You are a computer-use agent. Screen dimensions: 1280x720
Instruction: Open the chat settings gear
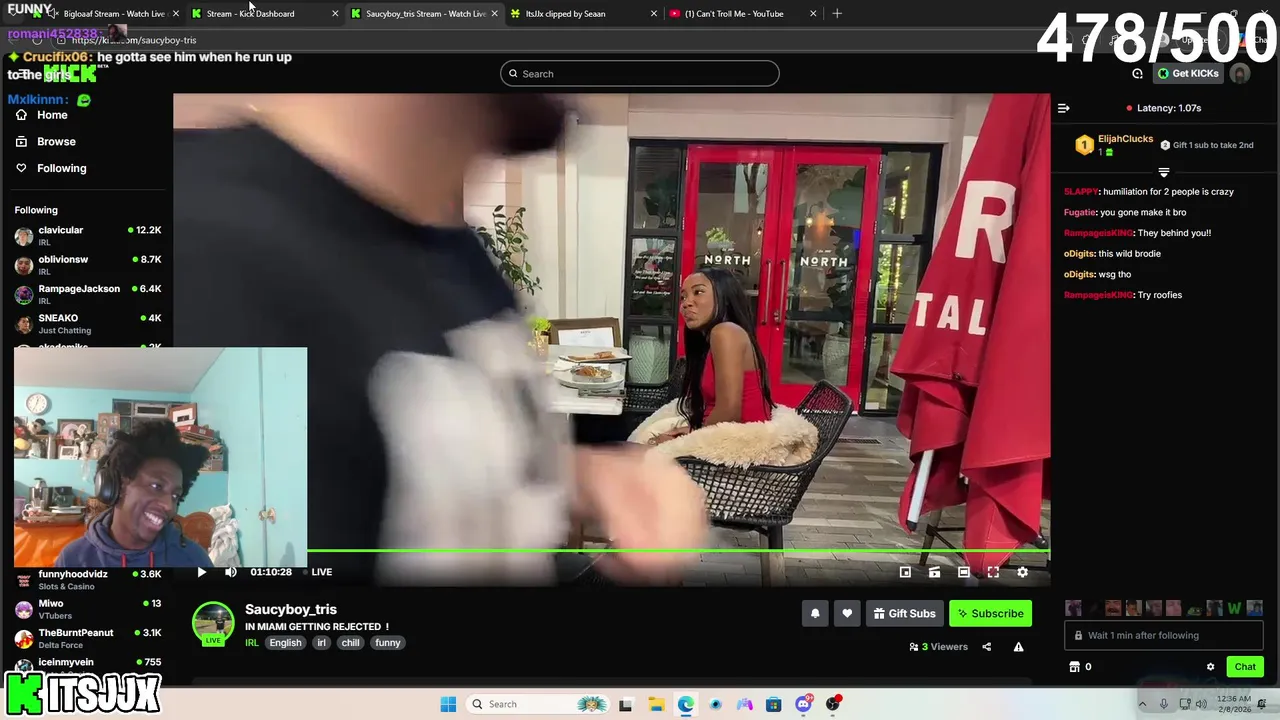1210,667
